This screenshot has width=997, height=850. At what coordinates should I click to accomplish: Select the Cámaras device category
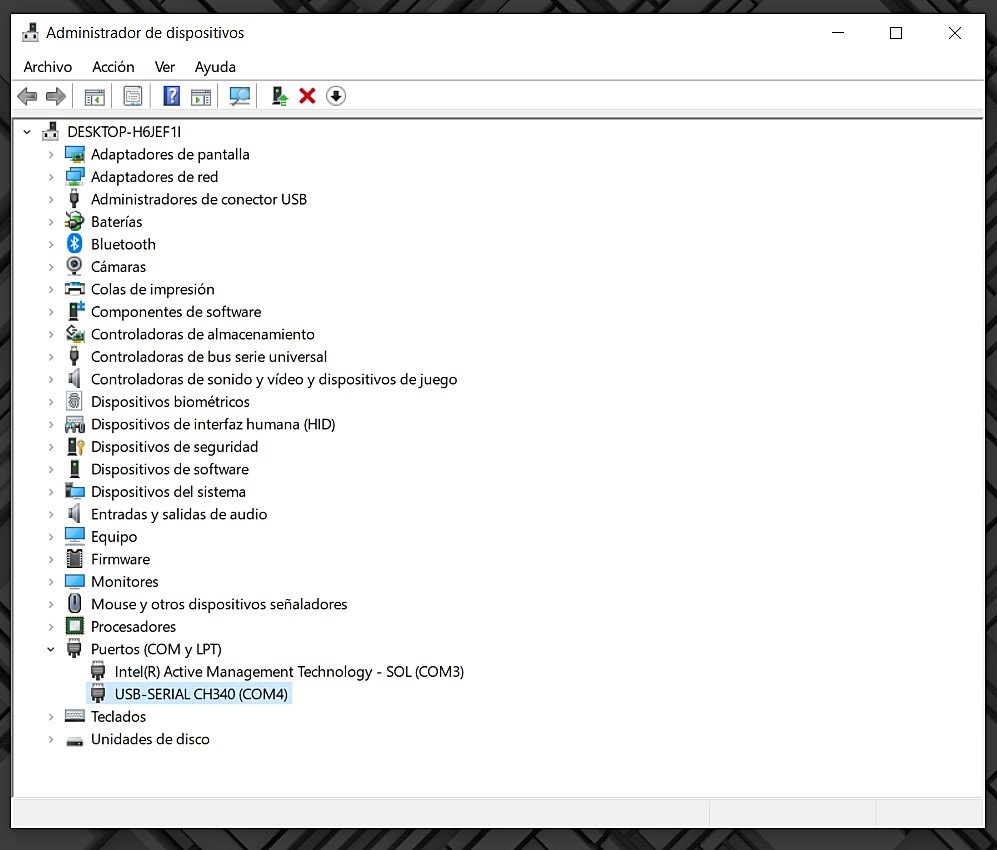pyautogui.click(x=118, y=266)
